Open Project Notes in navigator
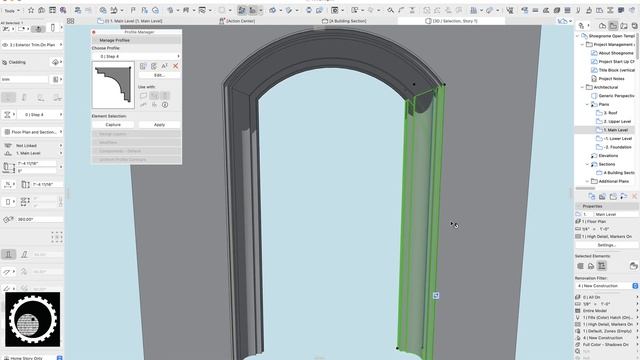The image size is (640, 360). (x=608, y=79)
